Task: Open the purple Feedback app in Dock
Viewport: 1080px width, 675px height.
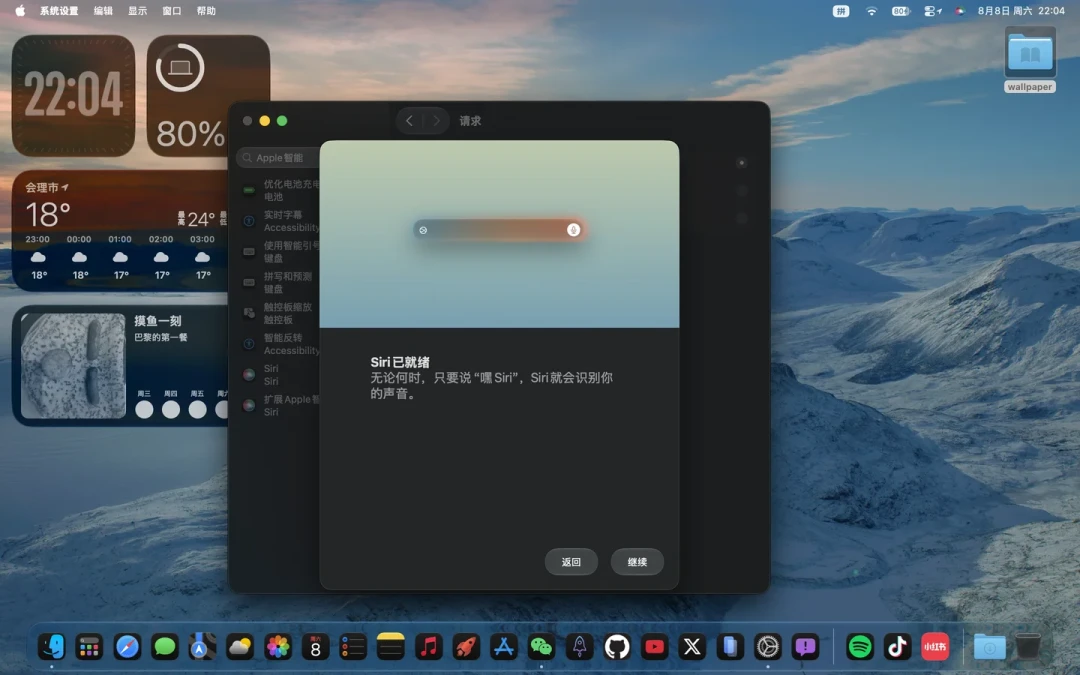Action: [805, 647]
